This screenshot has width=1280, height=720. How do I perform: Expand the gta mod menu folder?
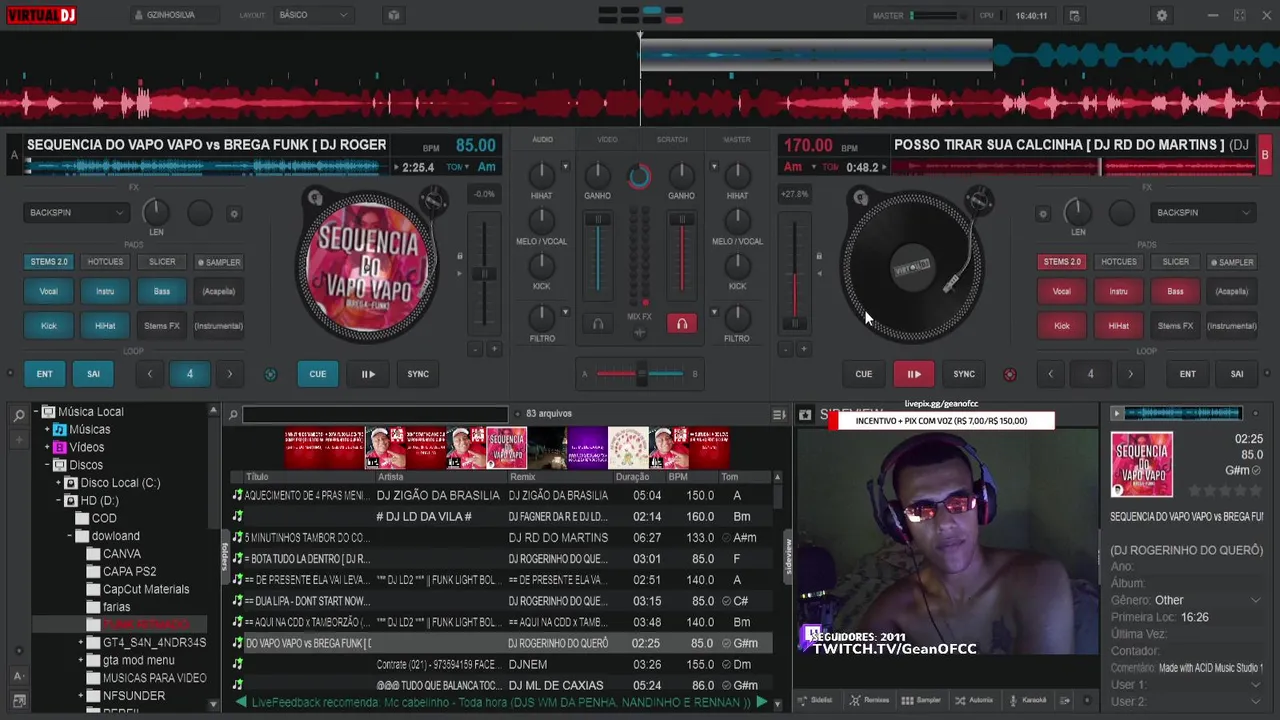(x=82, y=660)
